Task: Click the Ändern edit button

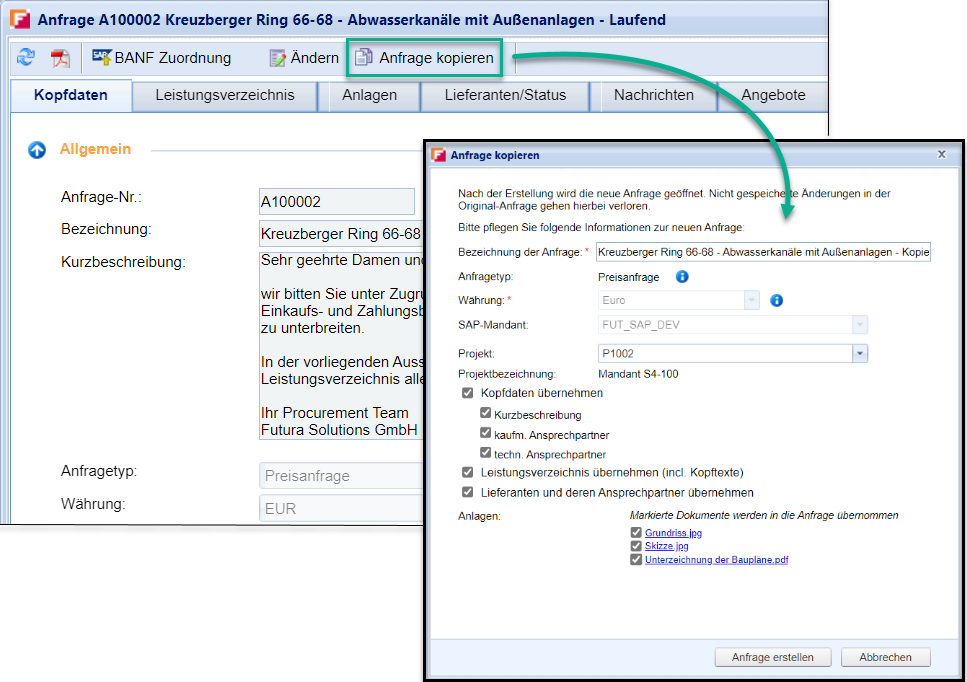Action: click(x=304, y=58)
